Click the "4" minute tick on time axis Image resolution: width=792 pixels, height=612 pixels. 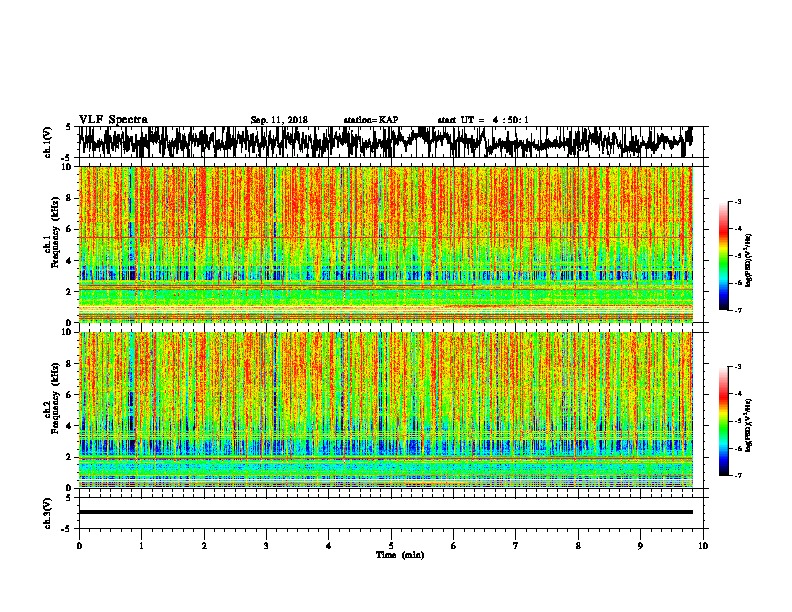(329, 546)
